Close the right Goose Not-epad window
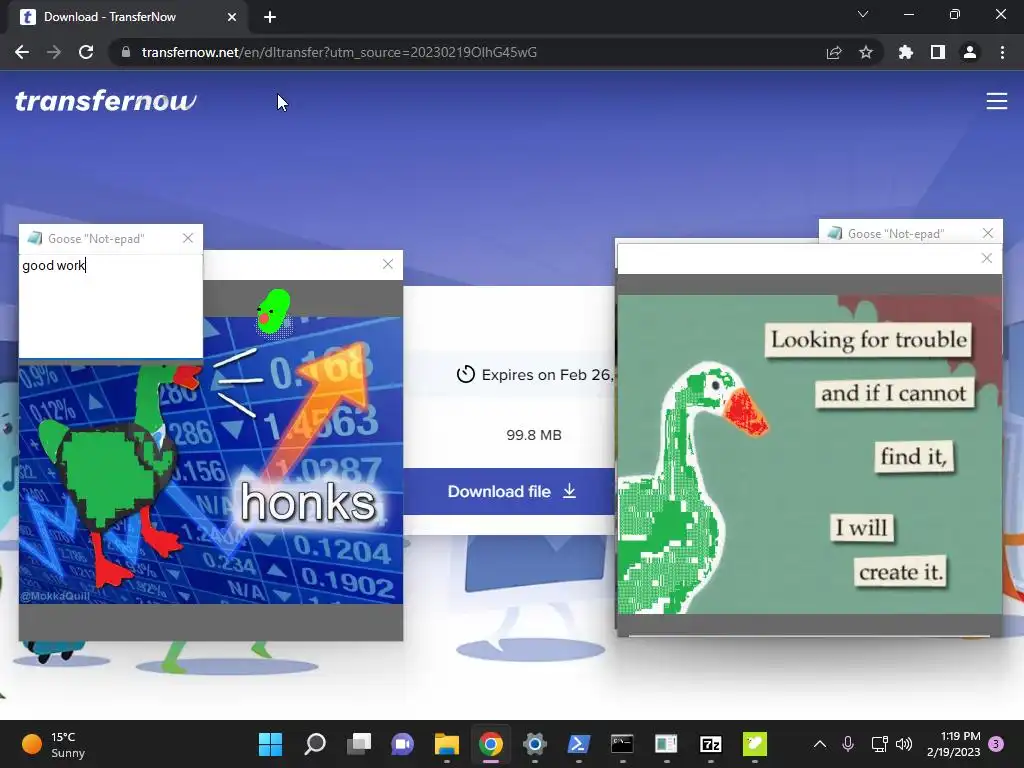 click(x=988, y=233)
